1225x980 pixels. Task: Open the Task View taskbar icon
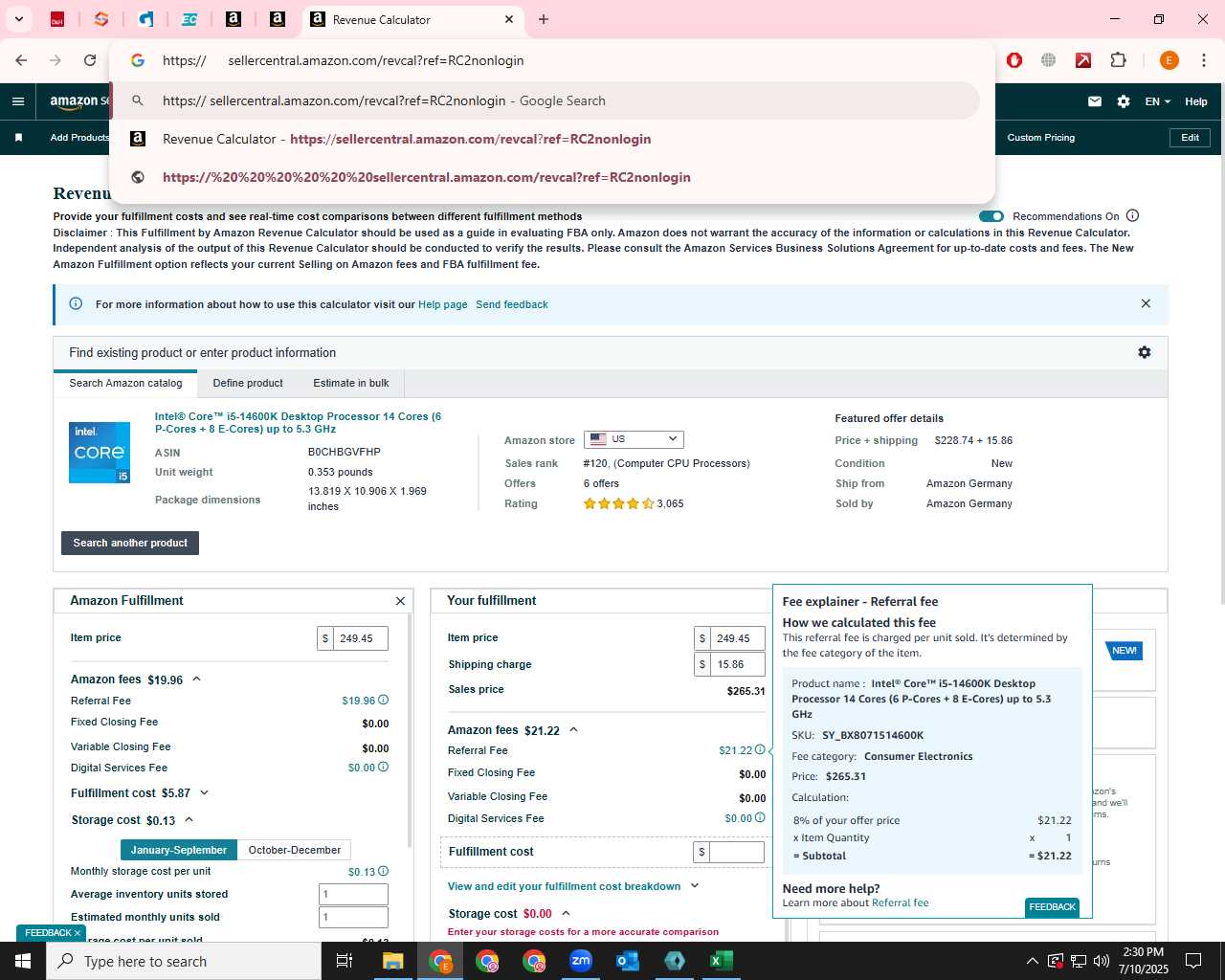[345, 961]
